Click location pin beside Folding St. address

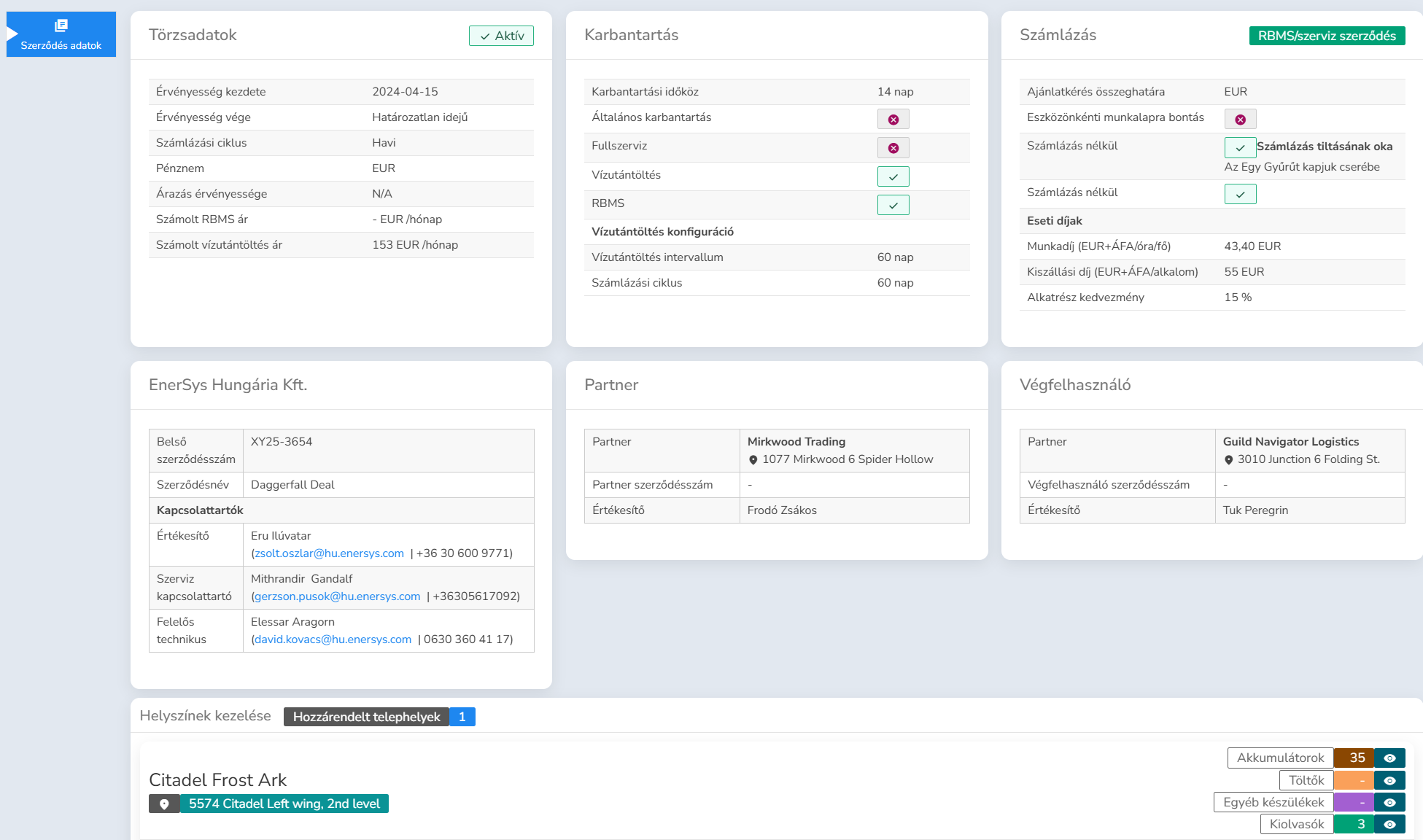click(1229, 460)
